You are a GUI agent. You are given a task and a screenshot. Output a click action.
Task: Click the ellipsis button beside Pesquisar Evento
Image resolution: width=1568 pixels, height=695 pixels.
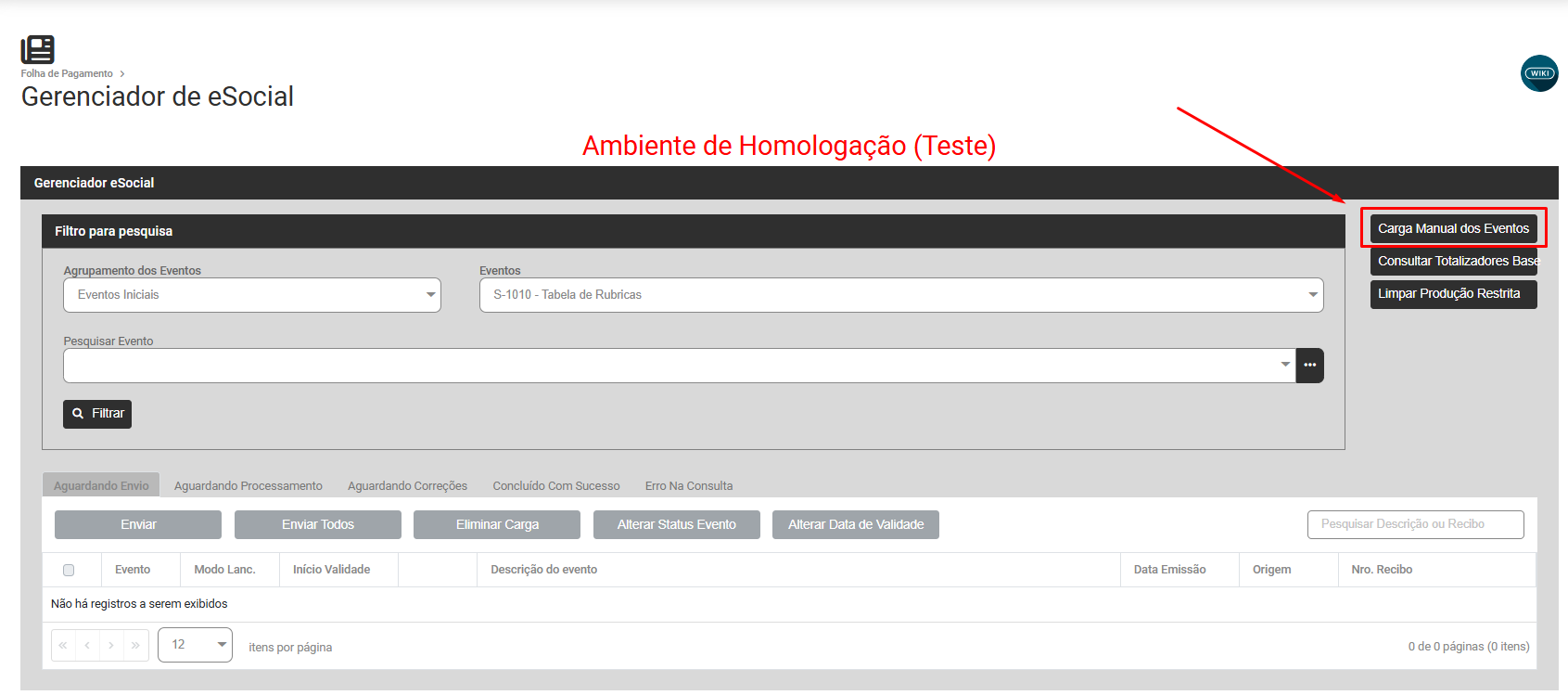tap(1309, 366)
